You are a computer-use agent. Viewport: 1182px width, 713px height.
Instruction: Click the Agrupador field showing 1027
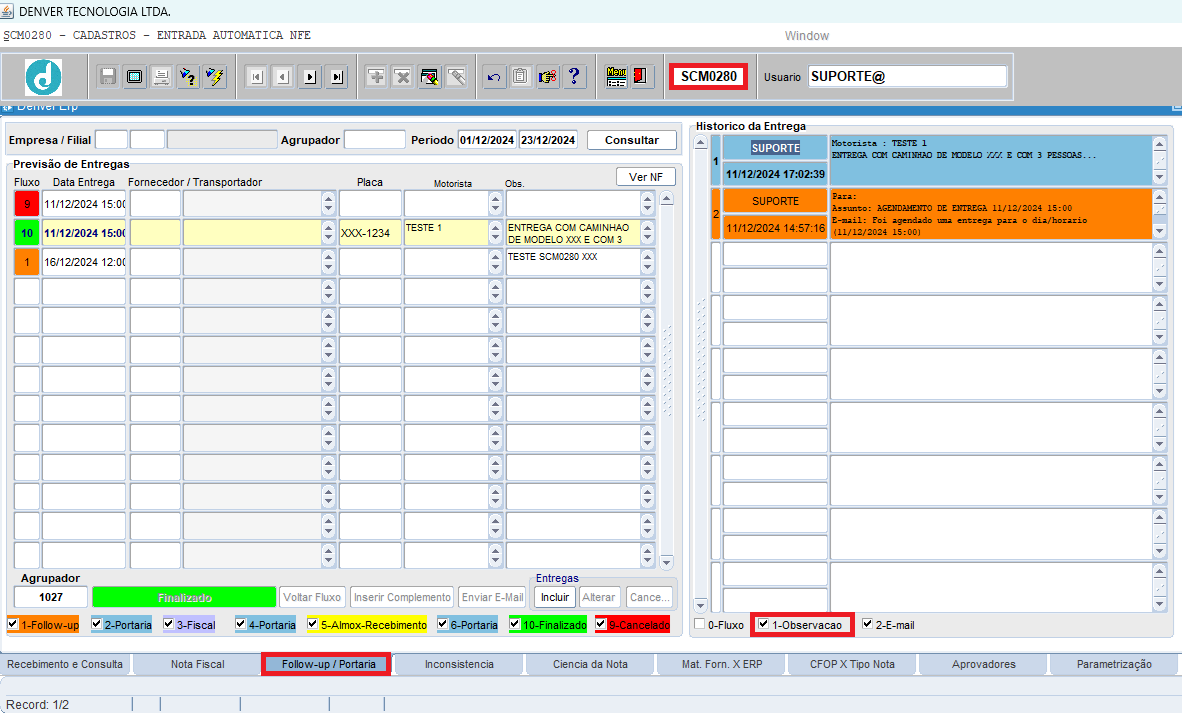[x=51, y=597]
